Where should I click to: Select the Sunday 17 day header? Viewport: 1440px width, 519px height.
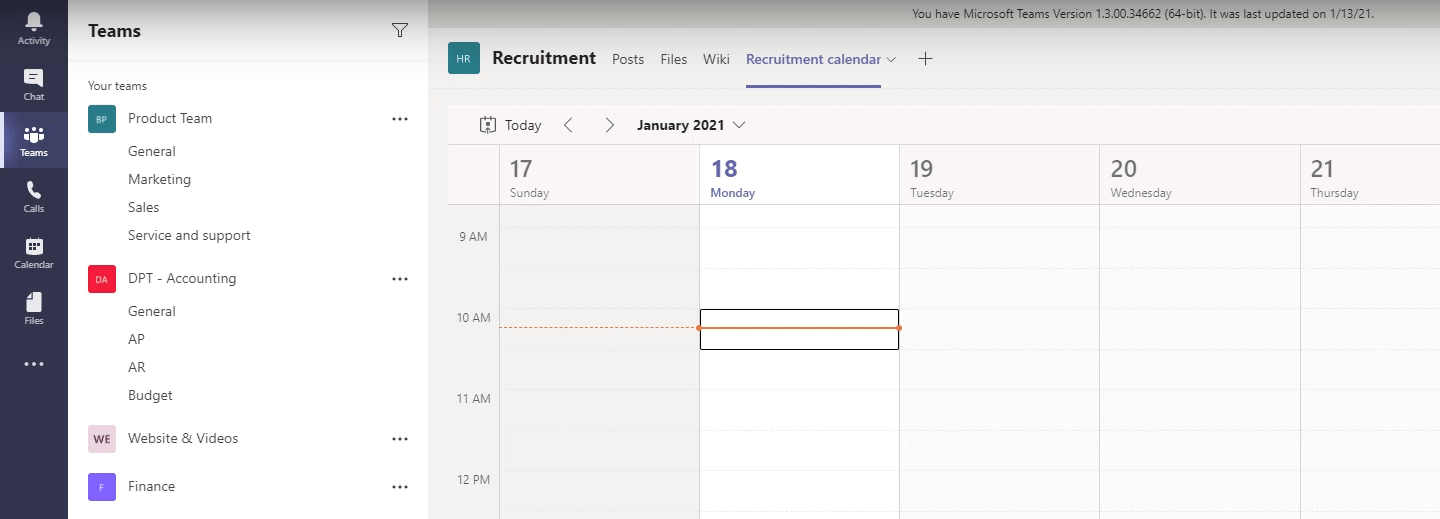click(599, 175)
